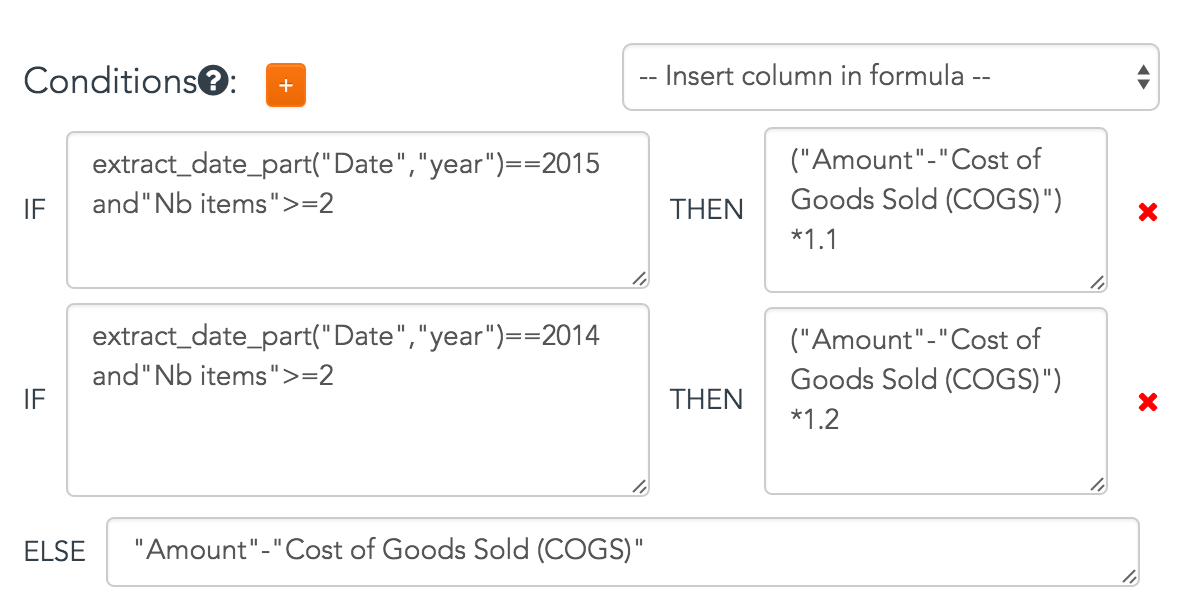Screen dimensions: 1184x603
Task: Click the IF field containing year 2015
Action: coord(358,210)
